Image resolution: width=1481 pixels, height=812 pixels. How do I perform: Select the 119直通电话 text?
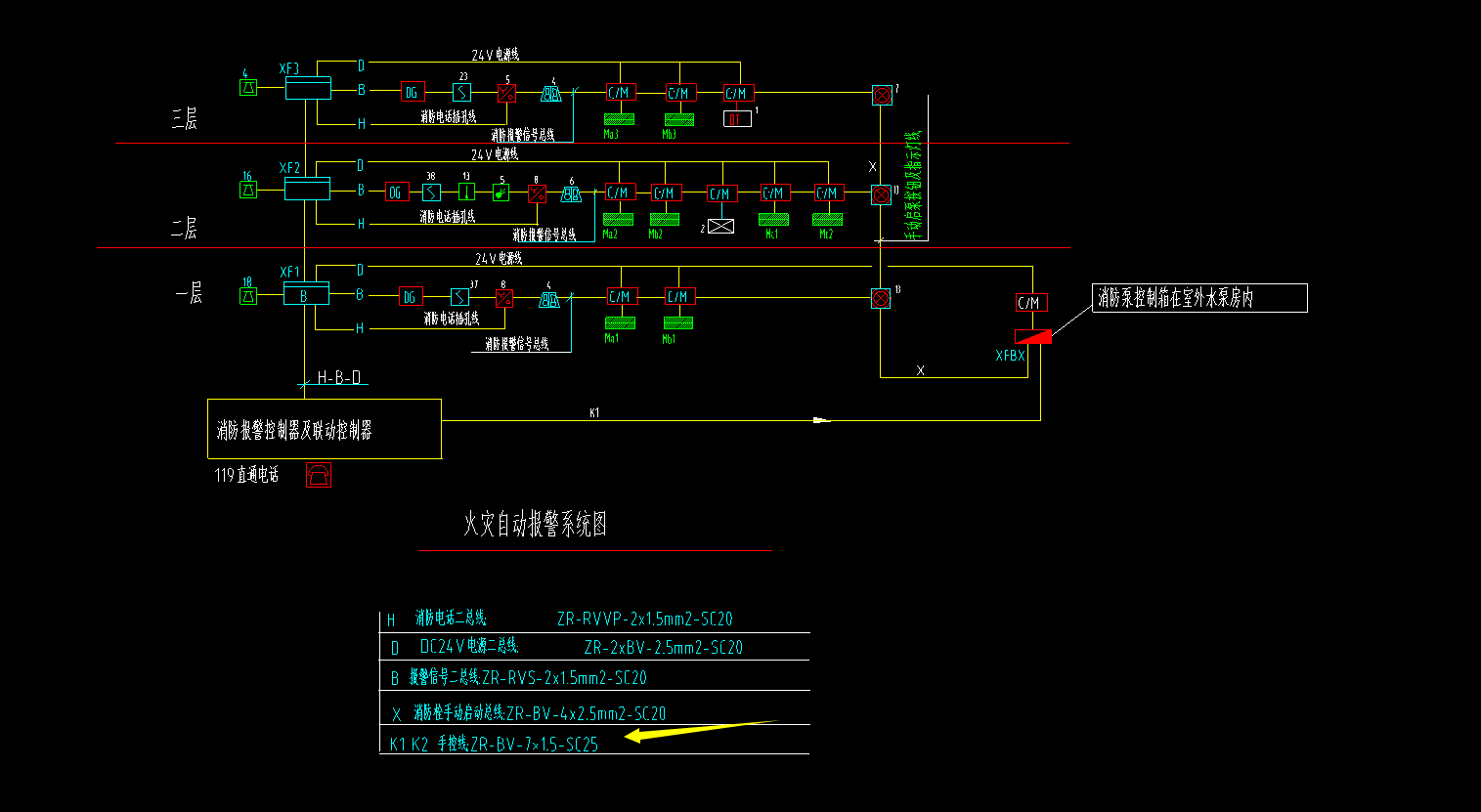click(x=247, y=475)
